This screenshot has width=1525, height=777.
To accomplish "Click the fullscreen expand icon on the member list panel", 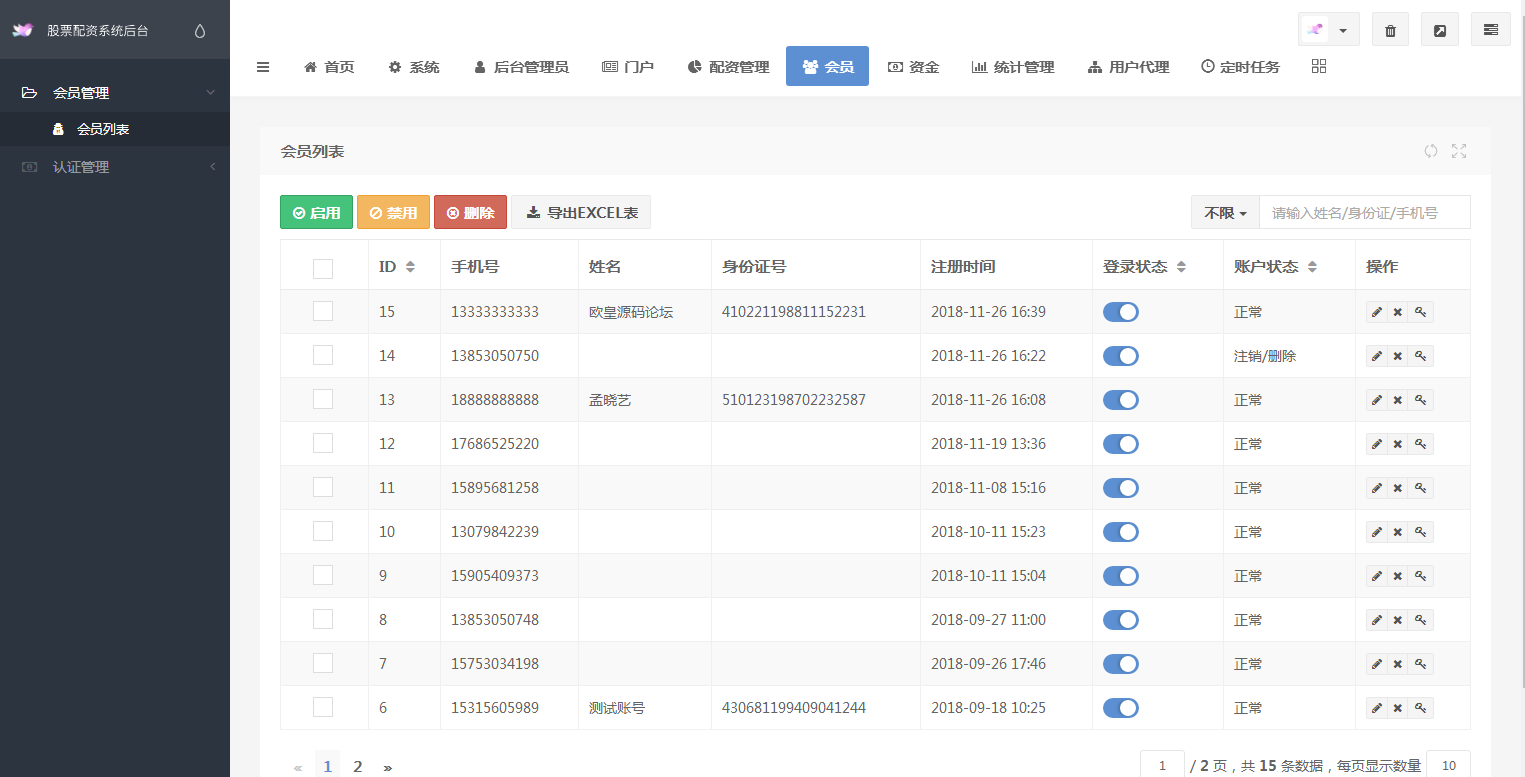I will [x=1459, y=150].
